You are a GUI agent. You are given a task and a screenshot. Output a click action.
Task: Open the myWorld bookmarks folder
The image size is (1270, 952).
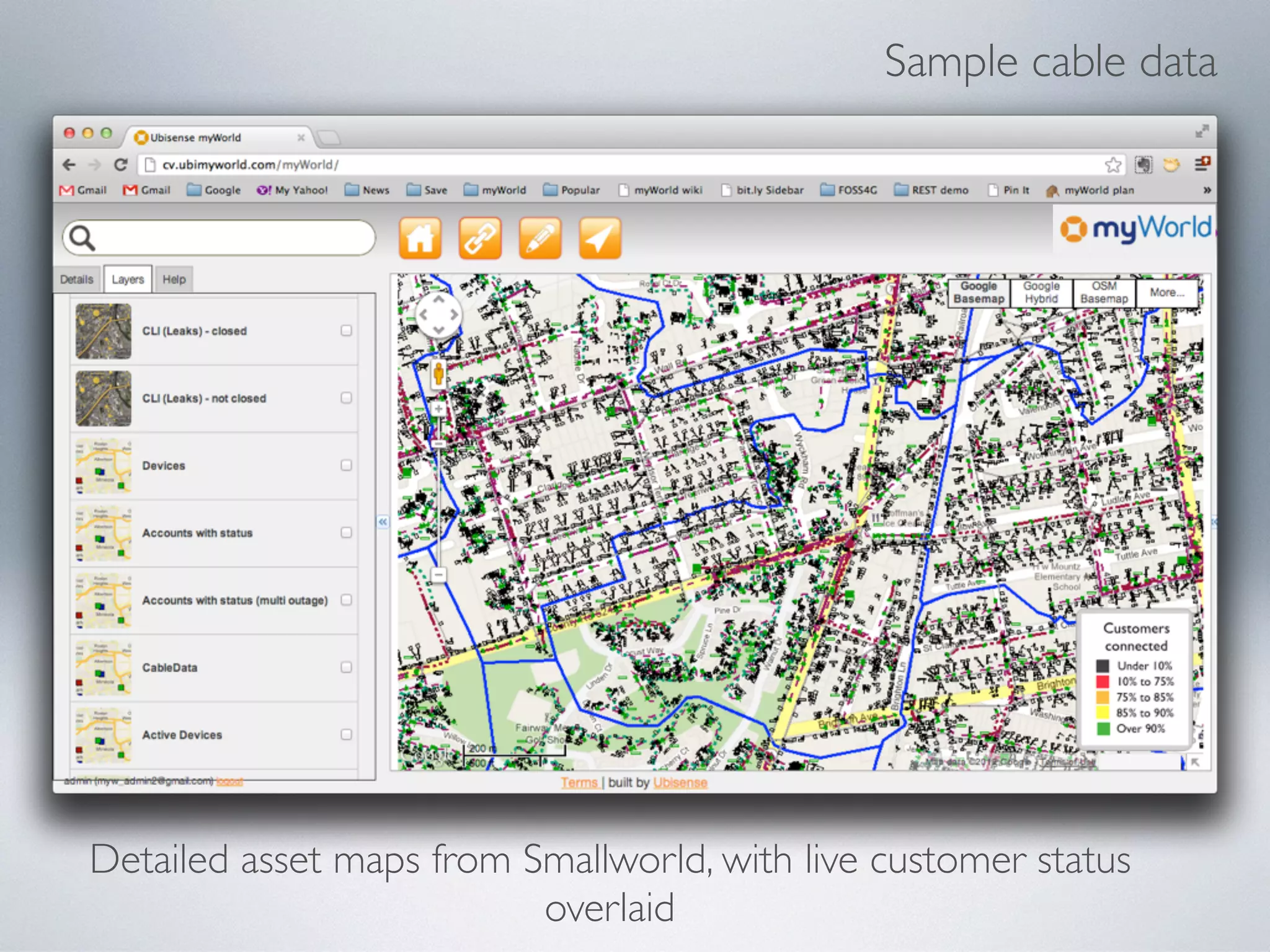[494, 190]
